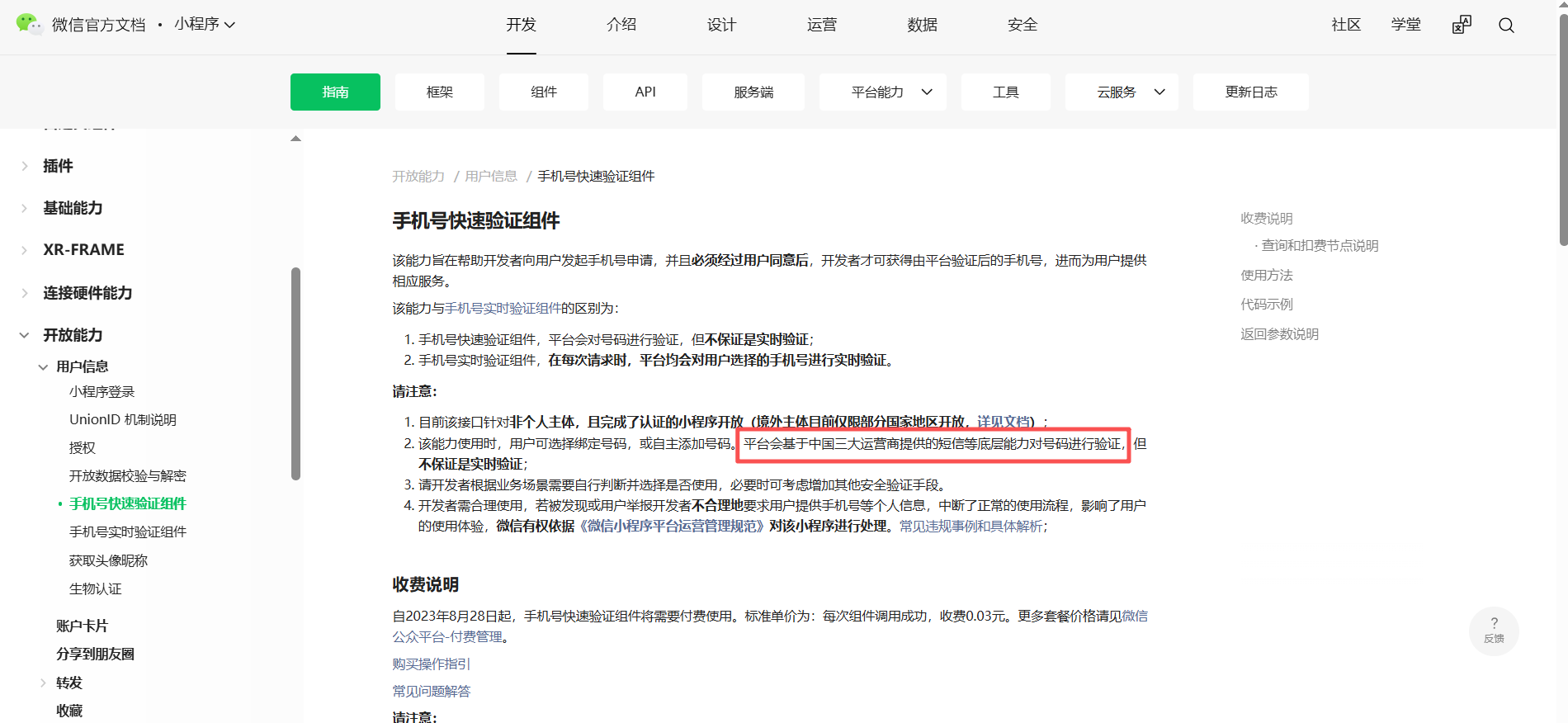The height and width of the screenshot is (723, 1568).
Task: Click the page vertical scrollbar thumb
Action: click(x=1563, y=130)
